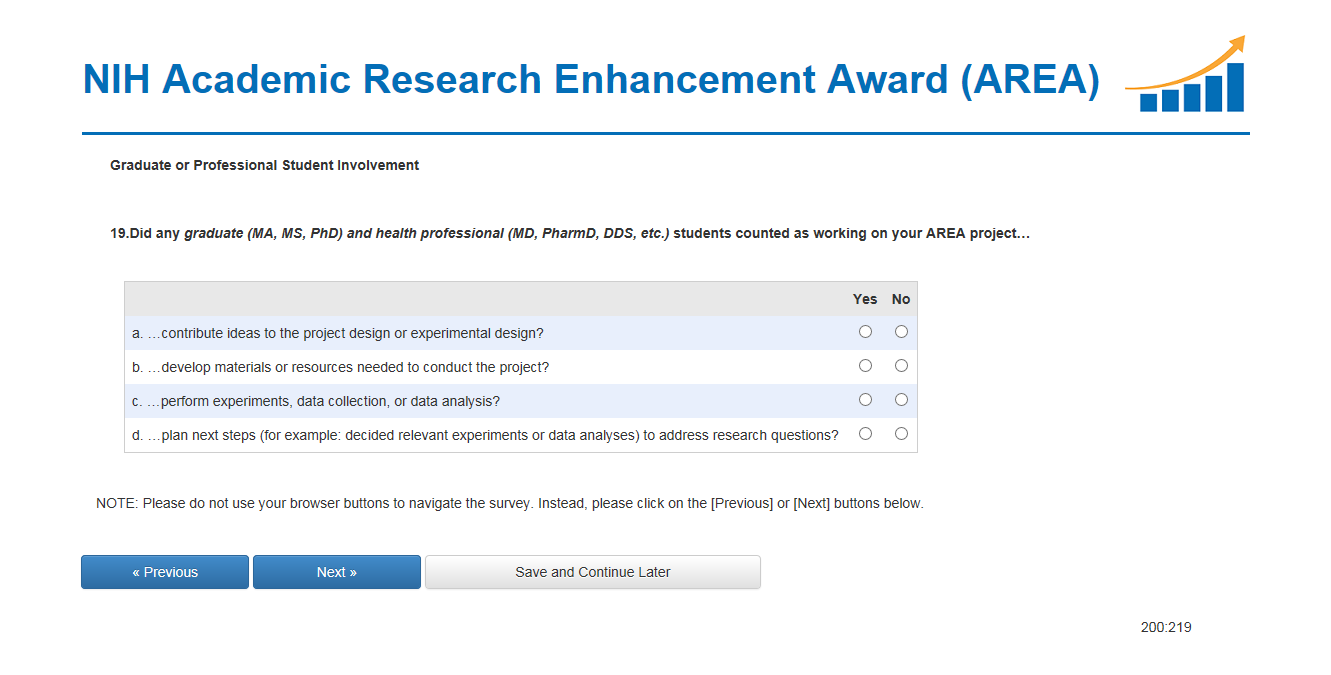Pick Yes for plan next steps row
Screen dimensions: 1331x675
click(x=865, y=434)
